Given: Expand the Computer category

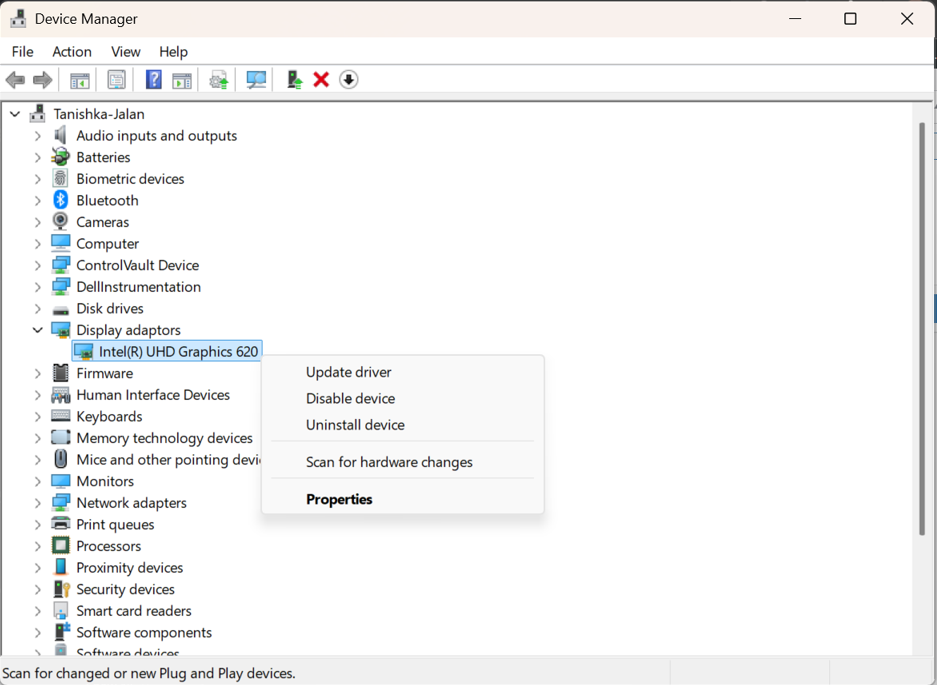Looking at the screenshot, I should tap(38, 243).
